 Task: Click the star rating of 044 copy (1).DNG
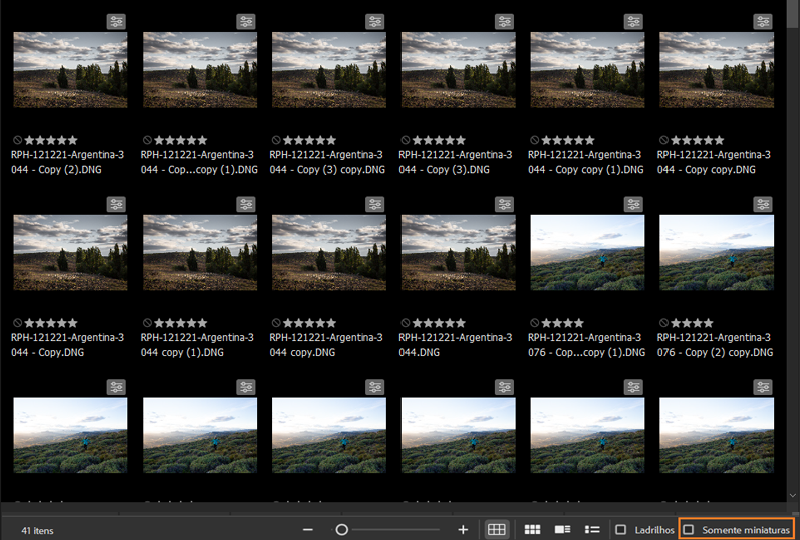[181, 323]
